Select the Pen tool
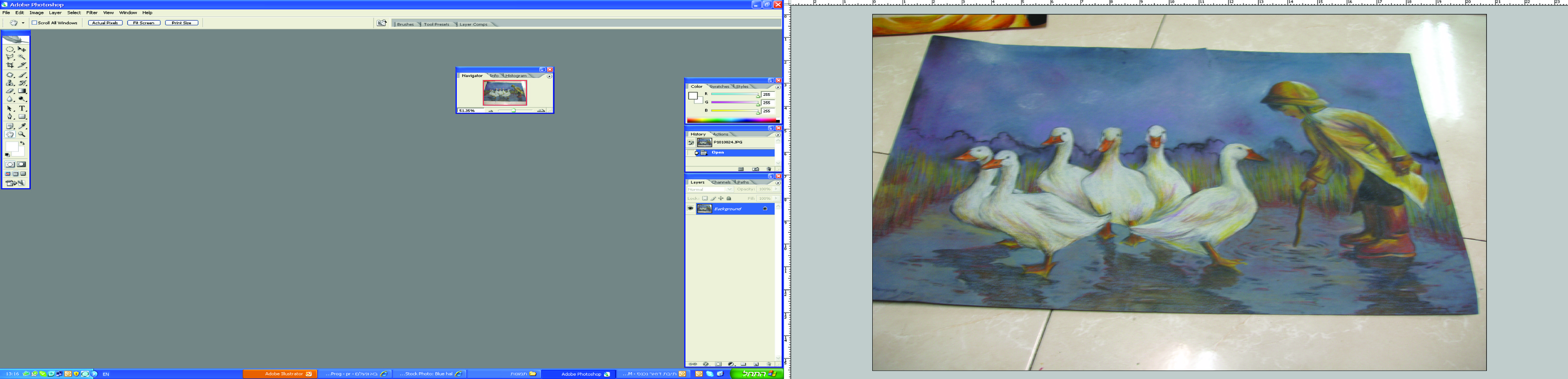The height and width of the screenshot is (379, 1568). pyautogui.click(x=10, y=116)
